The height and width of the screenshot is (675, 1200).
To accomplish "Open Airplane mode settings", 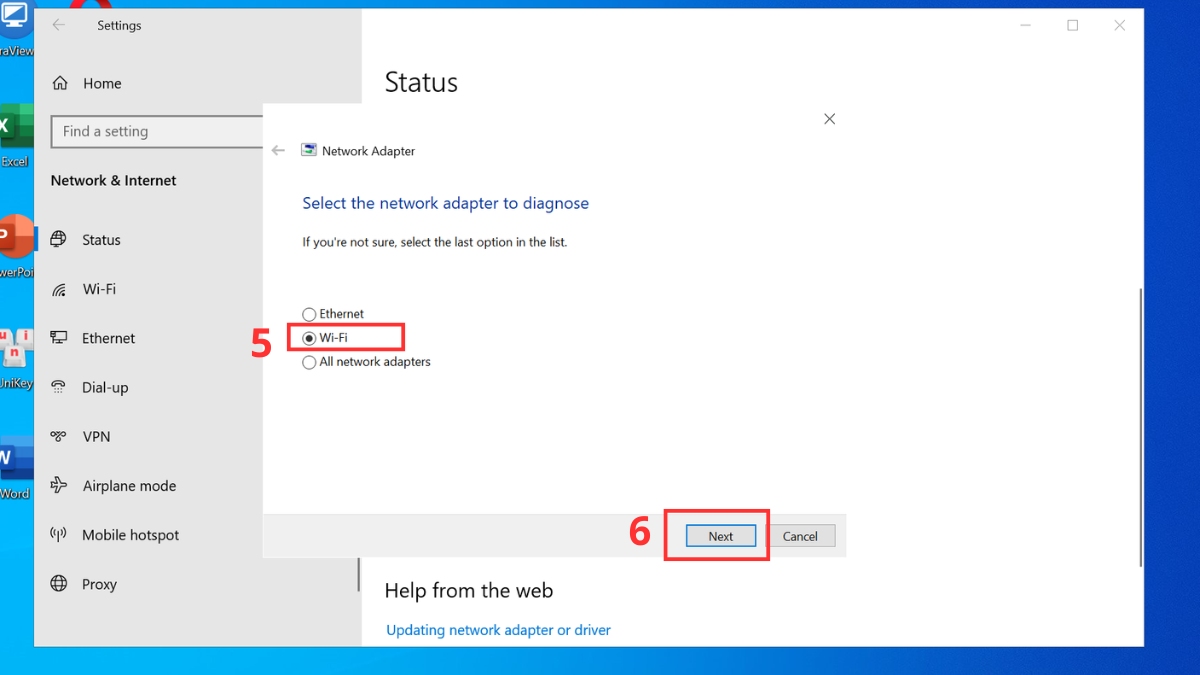I will 129,485.
